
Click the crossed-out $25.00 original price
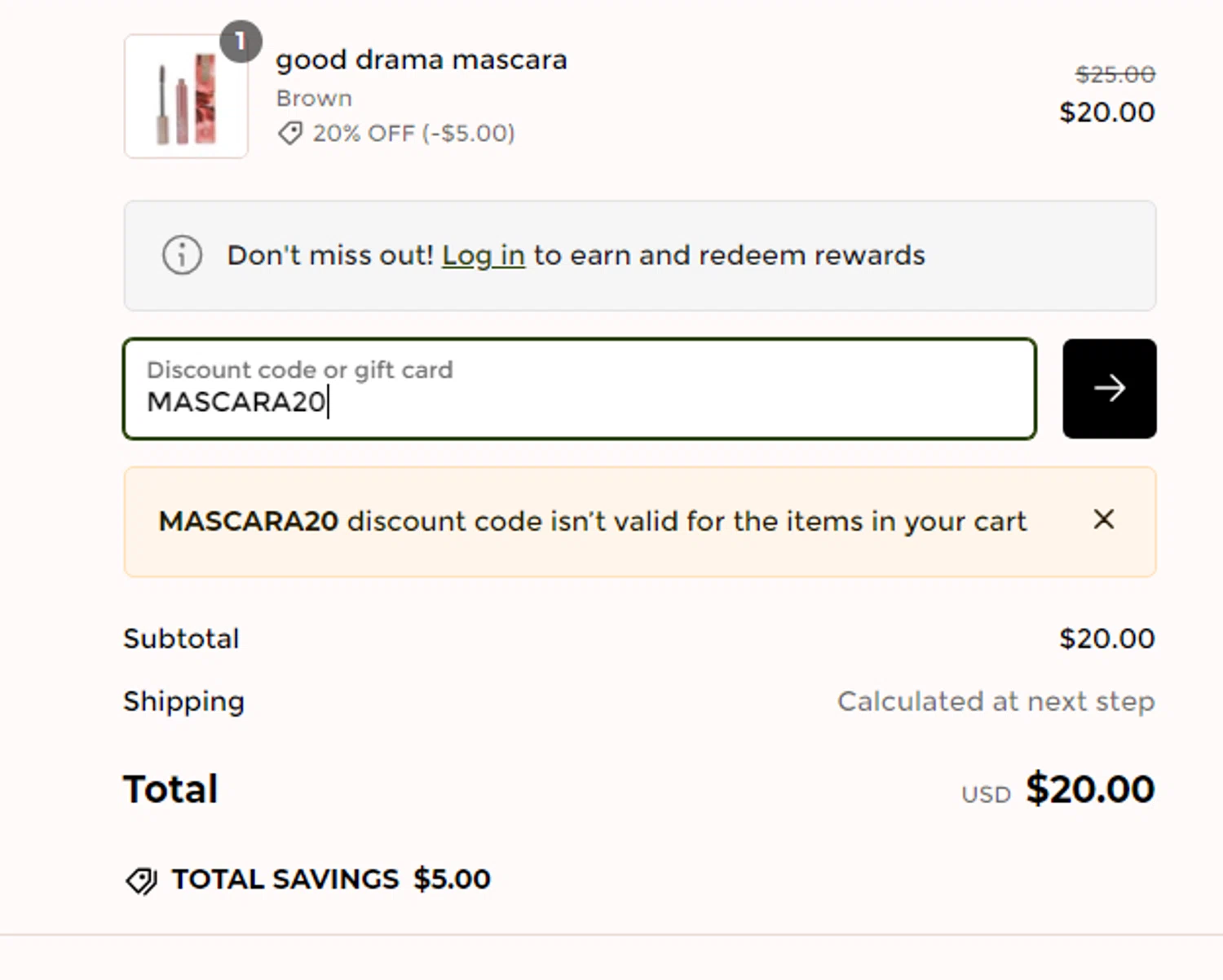(x=1115, y=75)
